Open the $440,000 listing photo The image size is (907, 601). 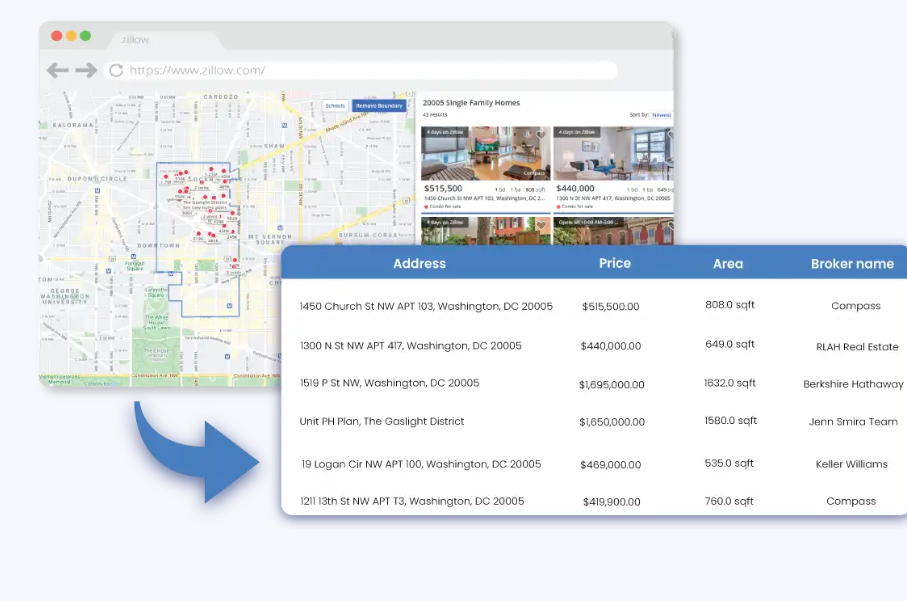point(613,153)
